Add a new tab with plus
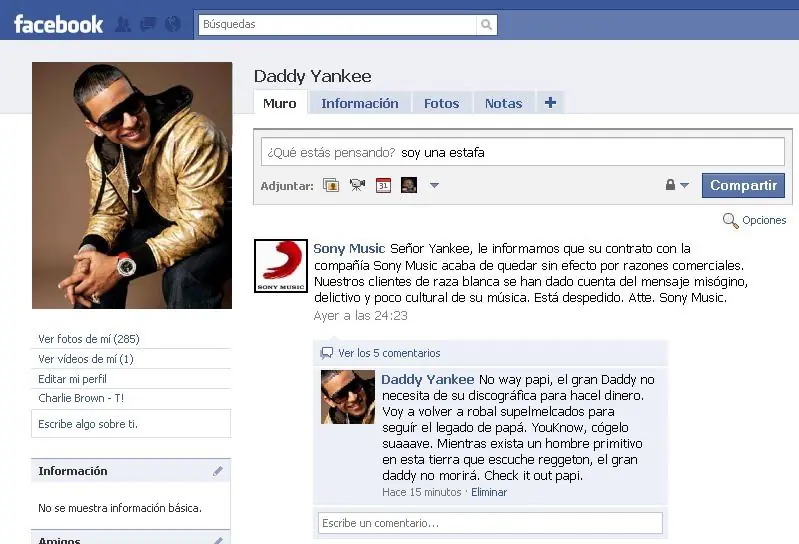Screen dimensions: 799x544 coord(550,102)
